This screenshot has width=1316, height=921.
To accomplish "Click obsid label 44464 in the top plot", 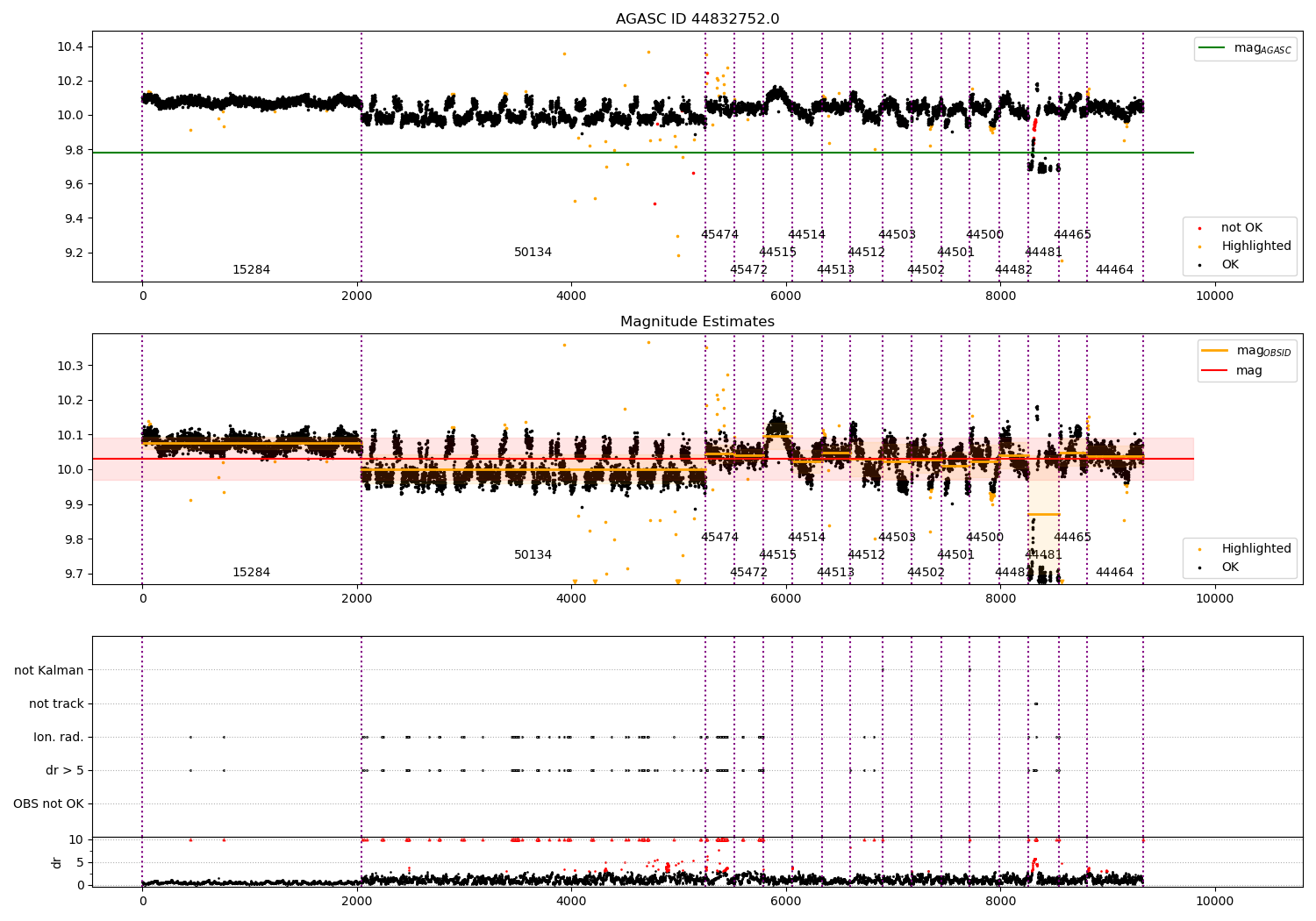I will (1114, 270).
